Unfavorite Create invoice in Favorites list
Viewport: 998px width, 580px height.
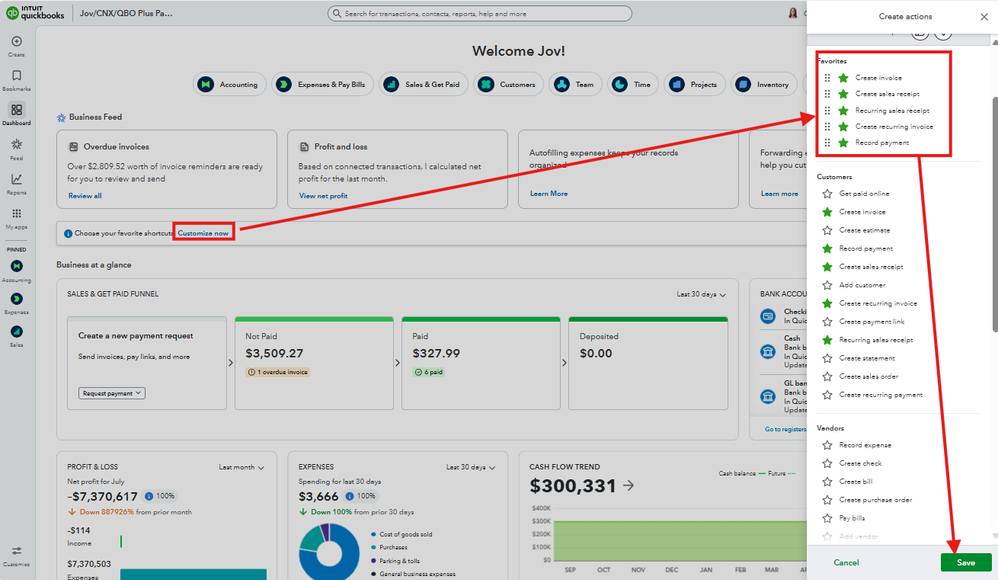tap(843, 78)
